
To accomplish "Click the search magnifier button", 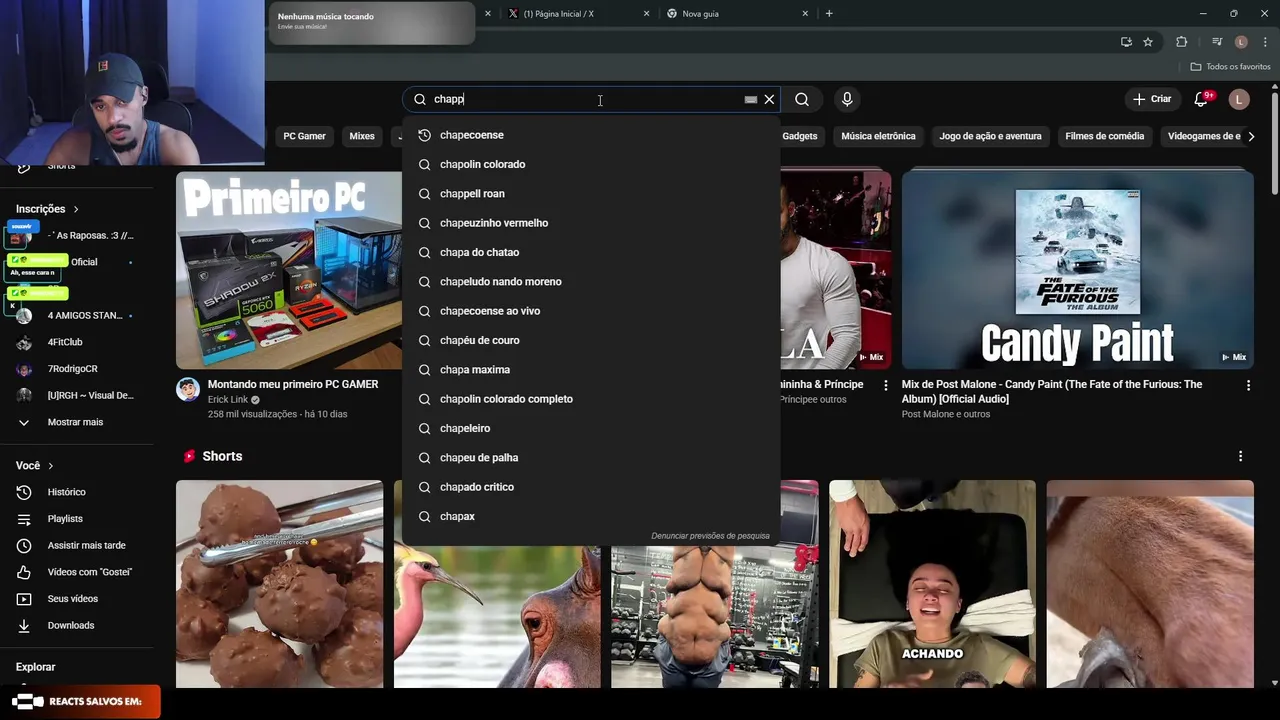I will tap(802, 99).
